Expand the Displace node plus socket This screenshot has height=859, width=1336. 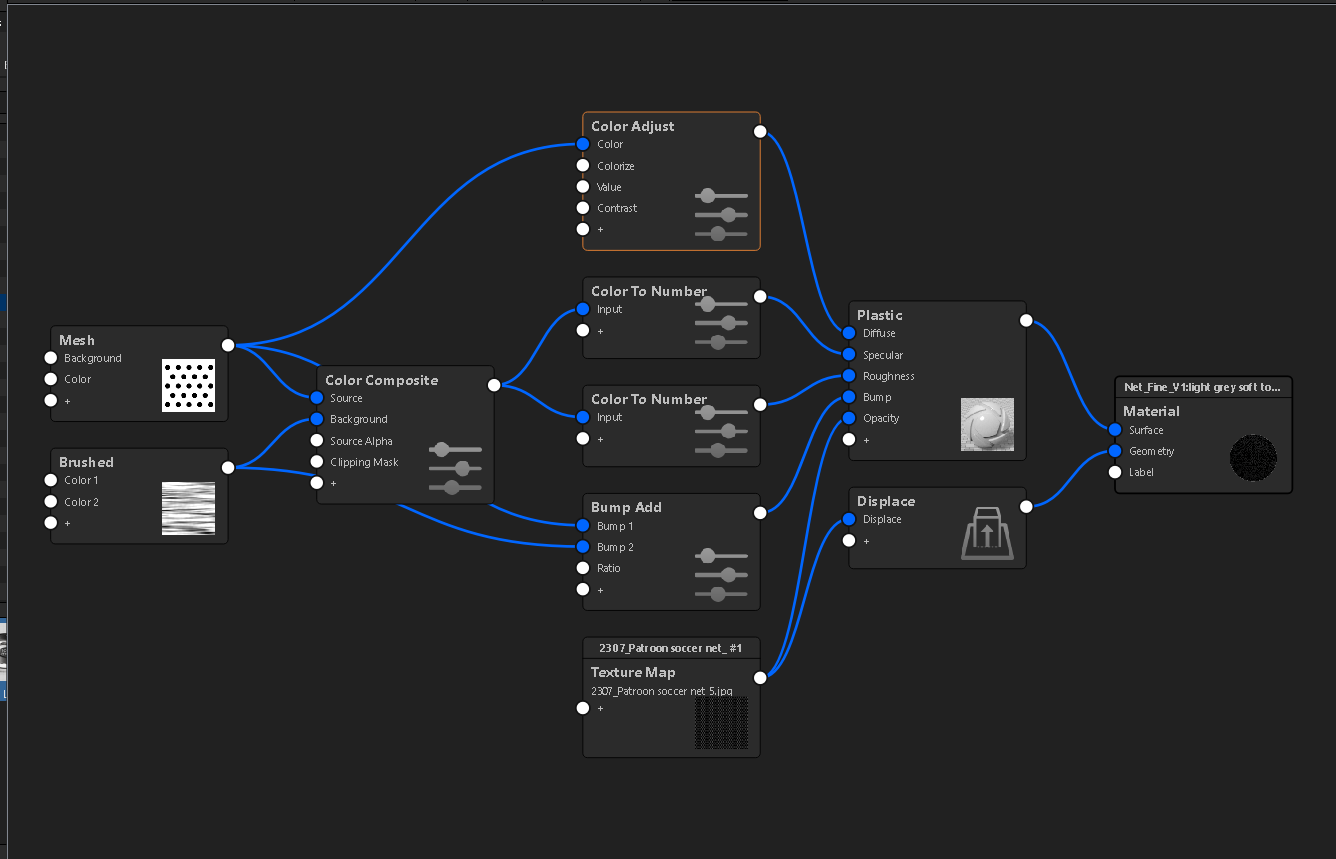tap(849, 541)
